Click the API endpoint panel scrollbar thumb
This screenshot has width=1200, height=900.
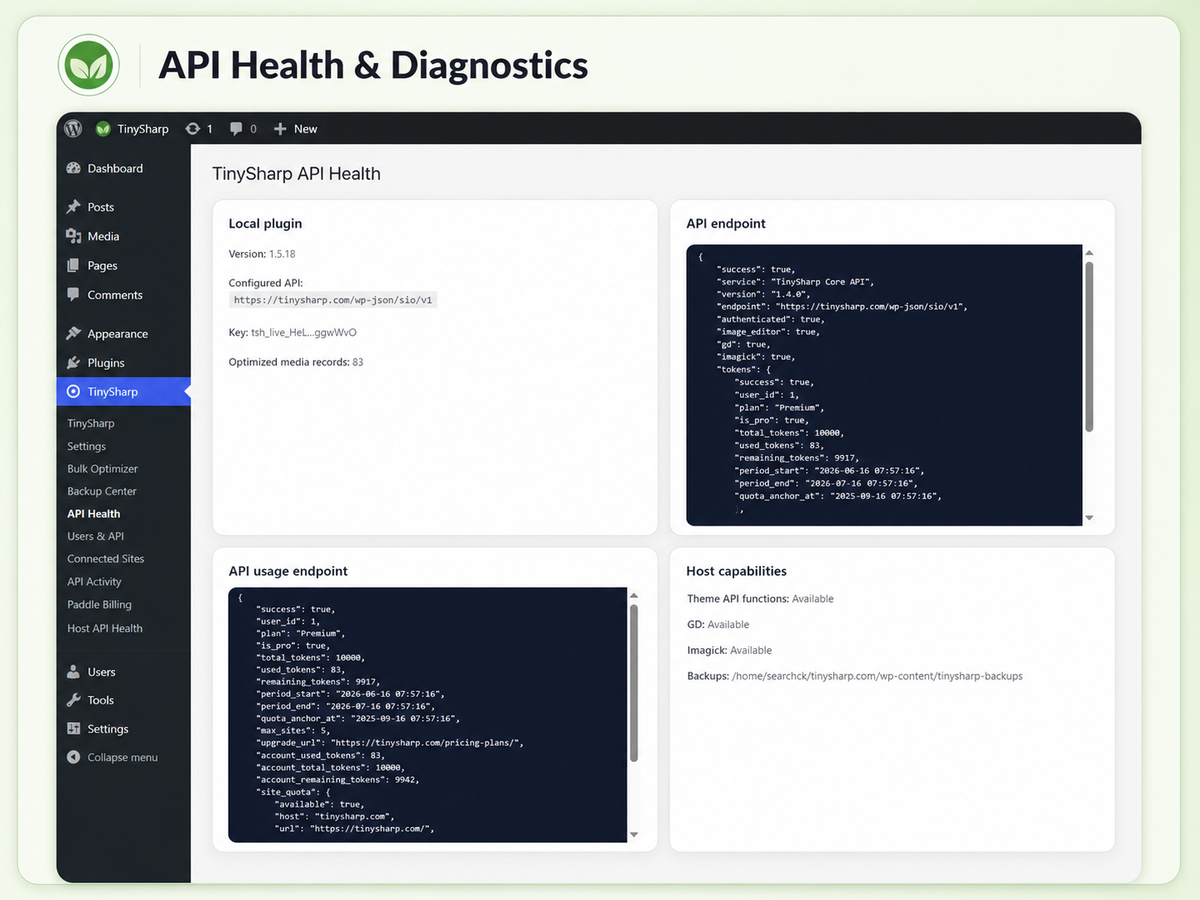coord(1089,347)
